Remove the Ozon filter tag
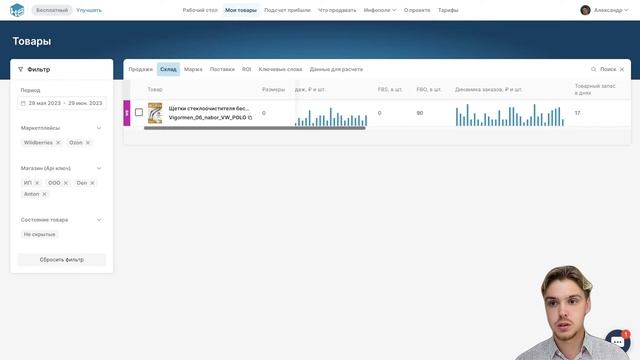 pos(88,142)
